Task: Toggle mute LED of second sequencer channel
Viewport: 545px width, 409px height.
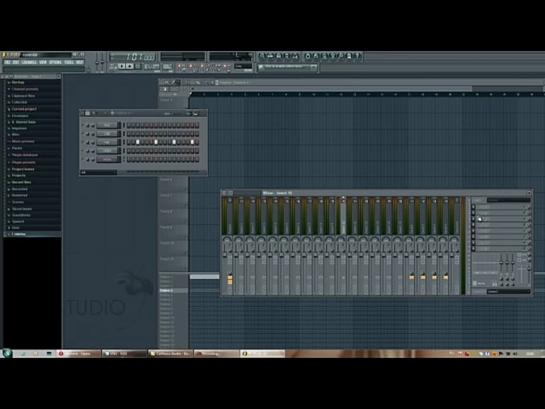Action: (83, 134)
